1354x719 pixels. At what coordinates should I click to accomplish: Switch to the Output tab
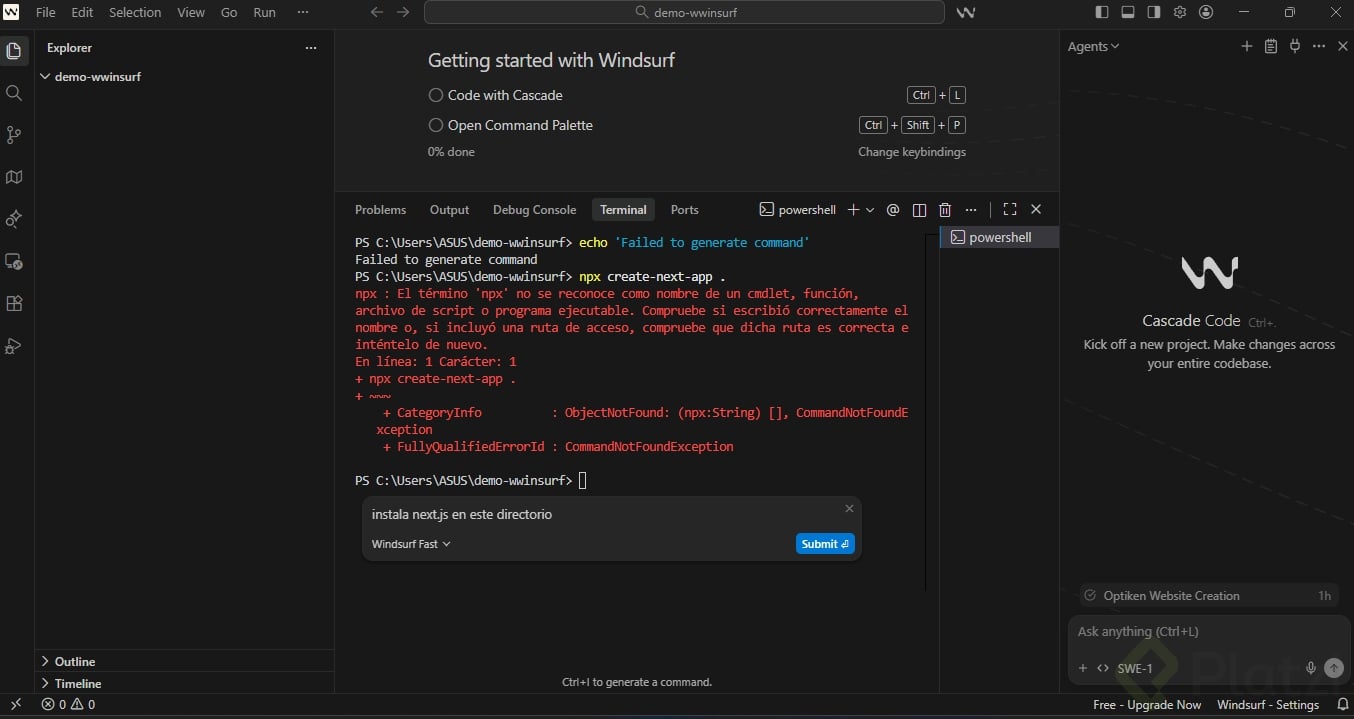[449, 210]
